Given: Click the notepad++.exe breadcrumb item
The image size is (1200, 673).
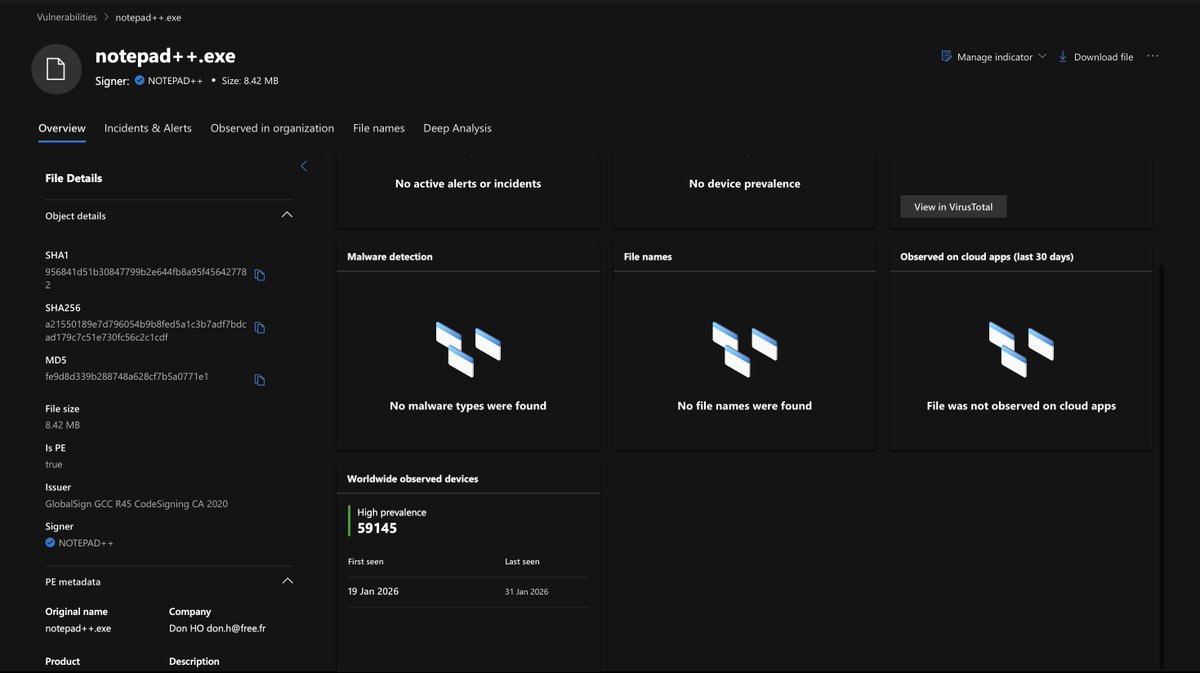Looking at the screenshot, I should [x=148, y=17].
